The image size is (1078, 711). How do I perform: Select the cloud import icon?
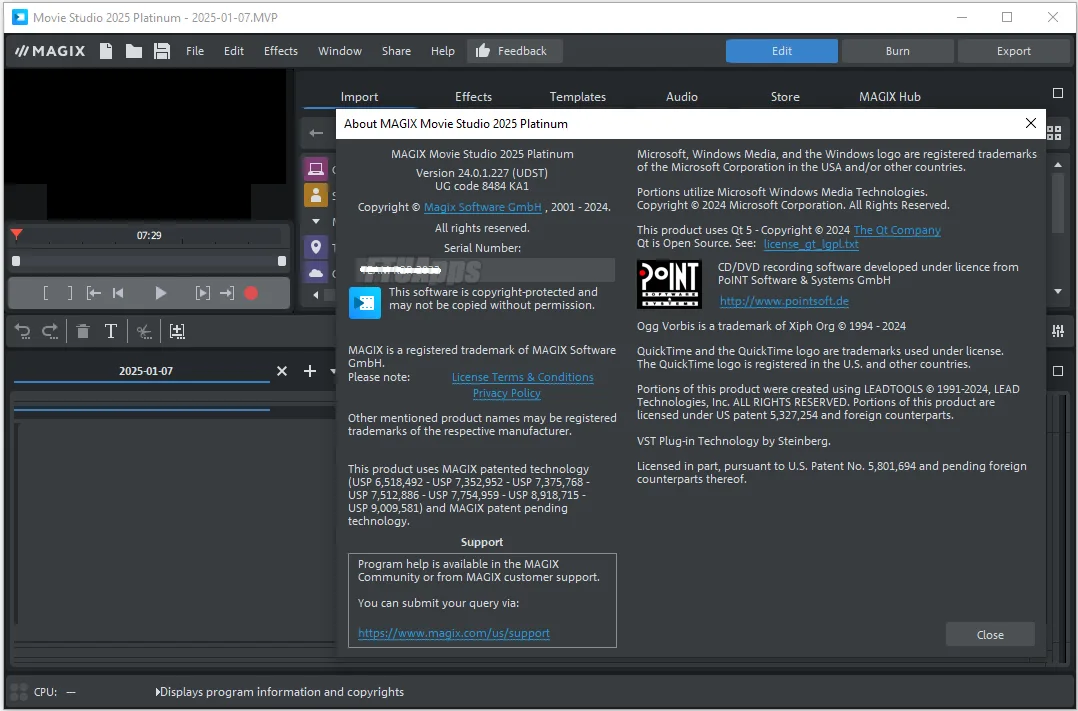pos(316,273)
